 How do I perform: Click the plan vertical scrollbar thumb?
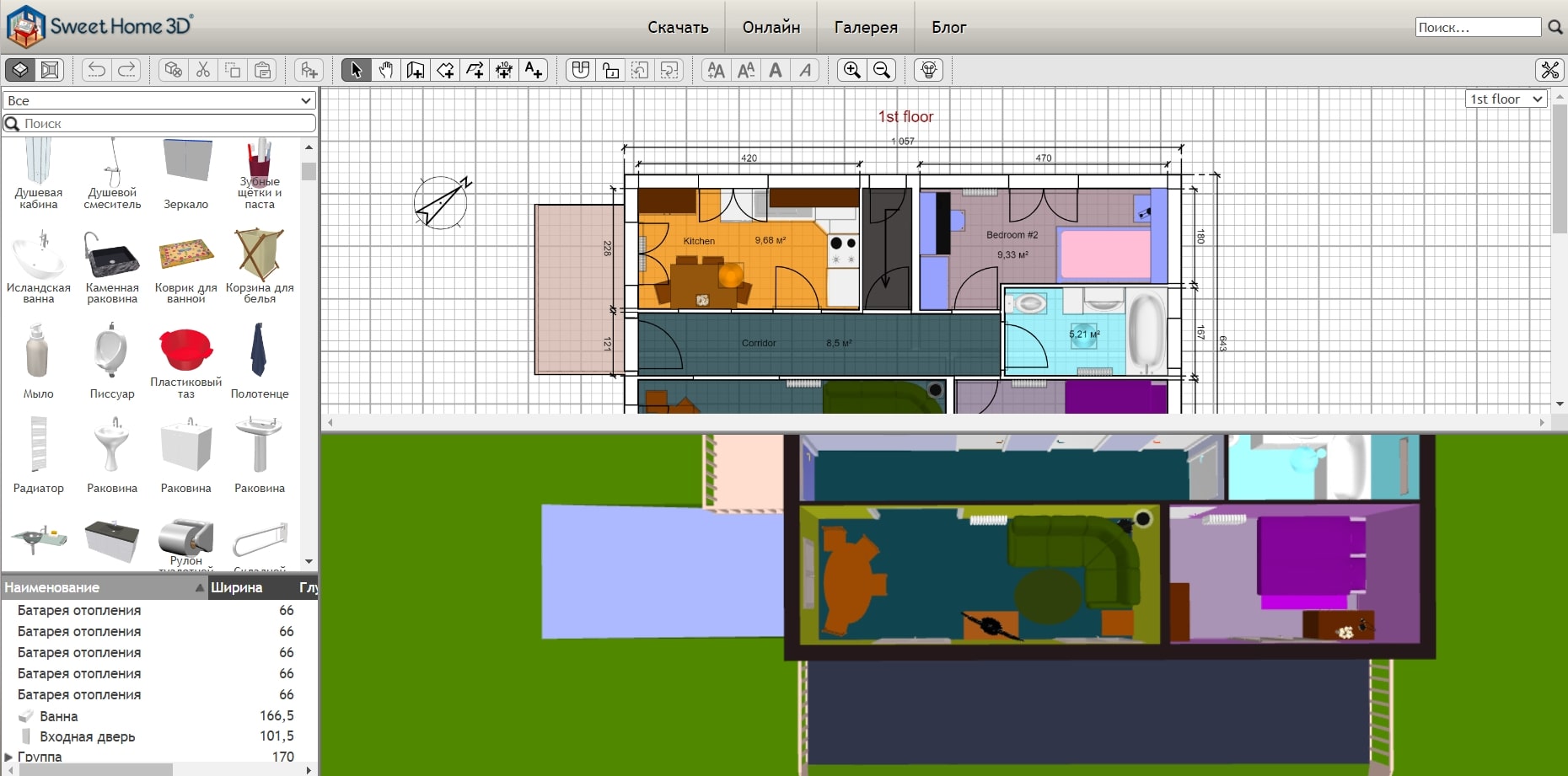1560,169
